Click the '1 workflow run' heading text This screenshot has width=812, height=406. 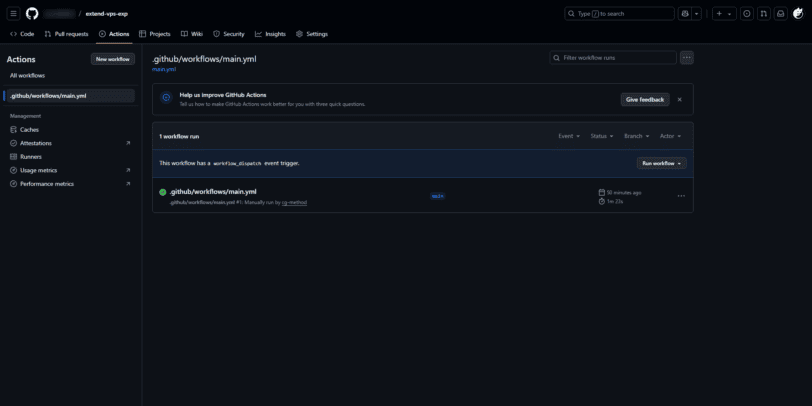179,137
